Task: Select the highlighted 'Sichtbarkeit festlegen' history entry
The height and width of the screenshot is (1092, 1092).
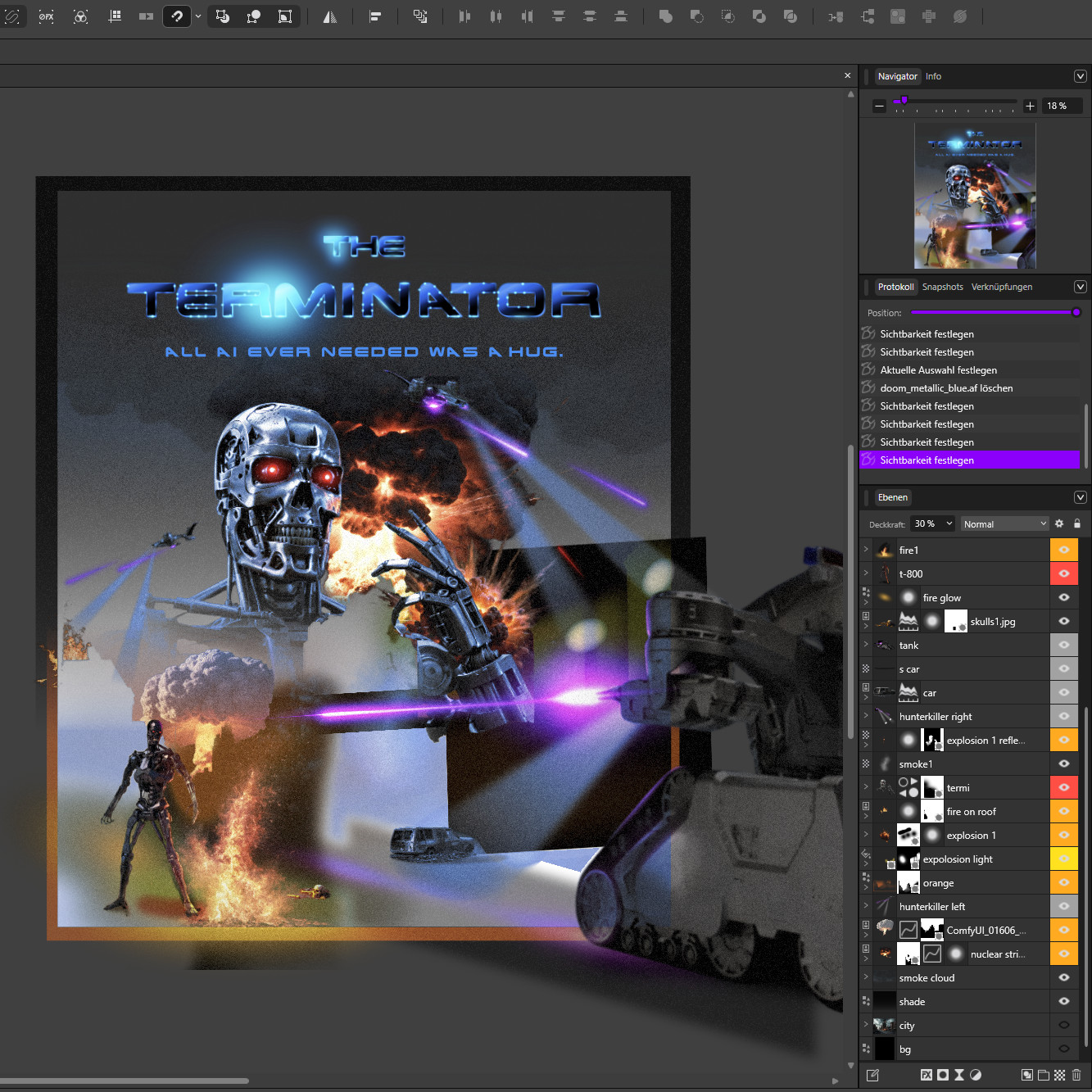Action: tap(970, 460)
